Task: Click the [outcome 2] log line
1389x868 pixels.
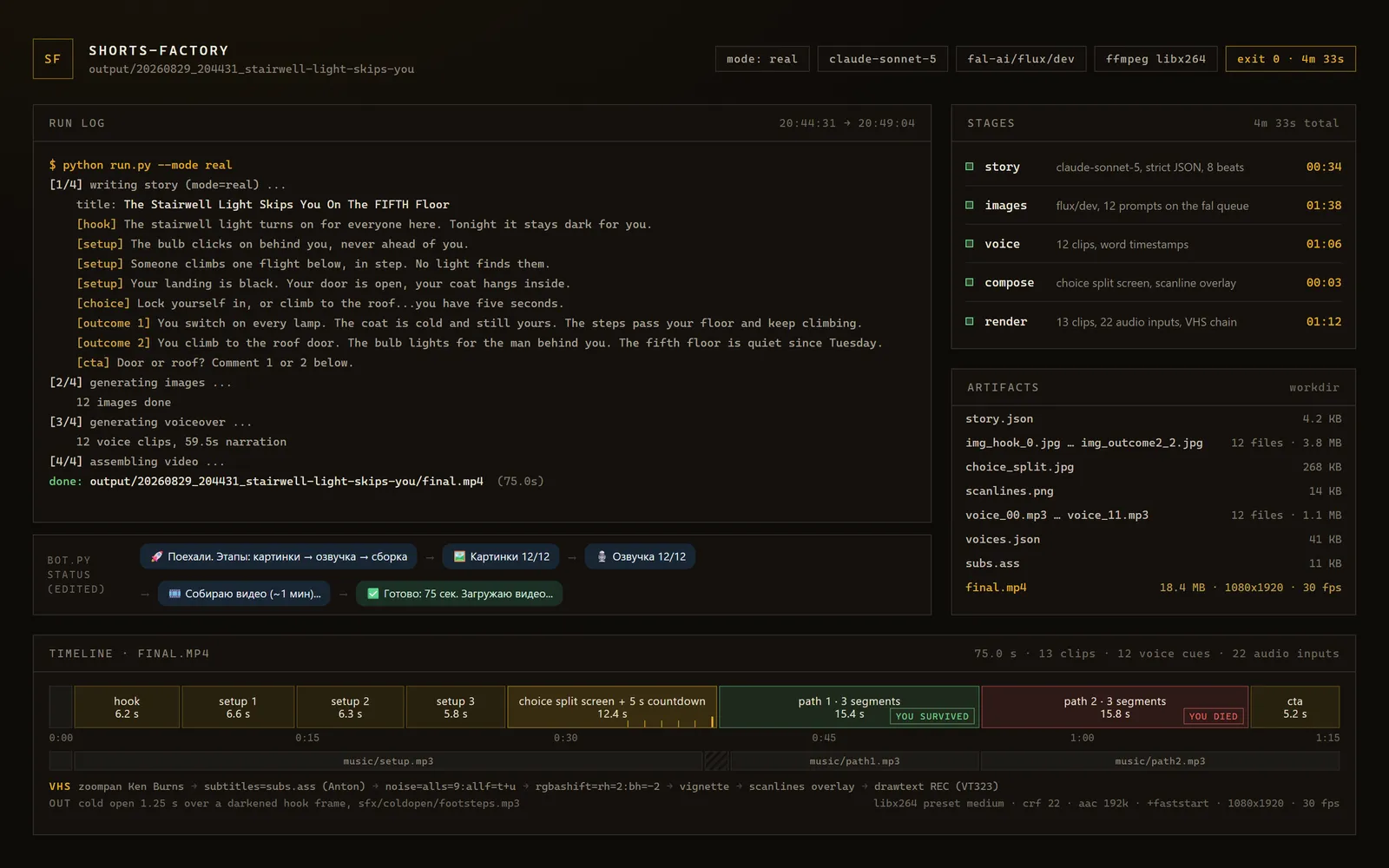Action: (x=479, y=343)
